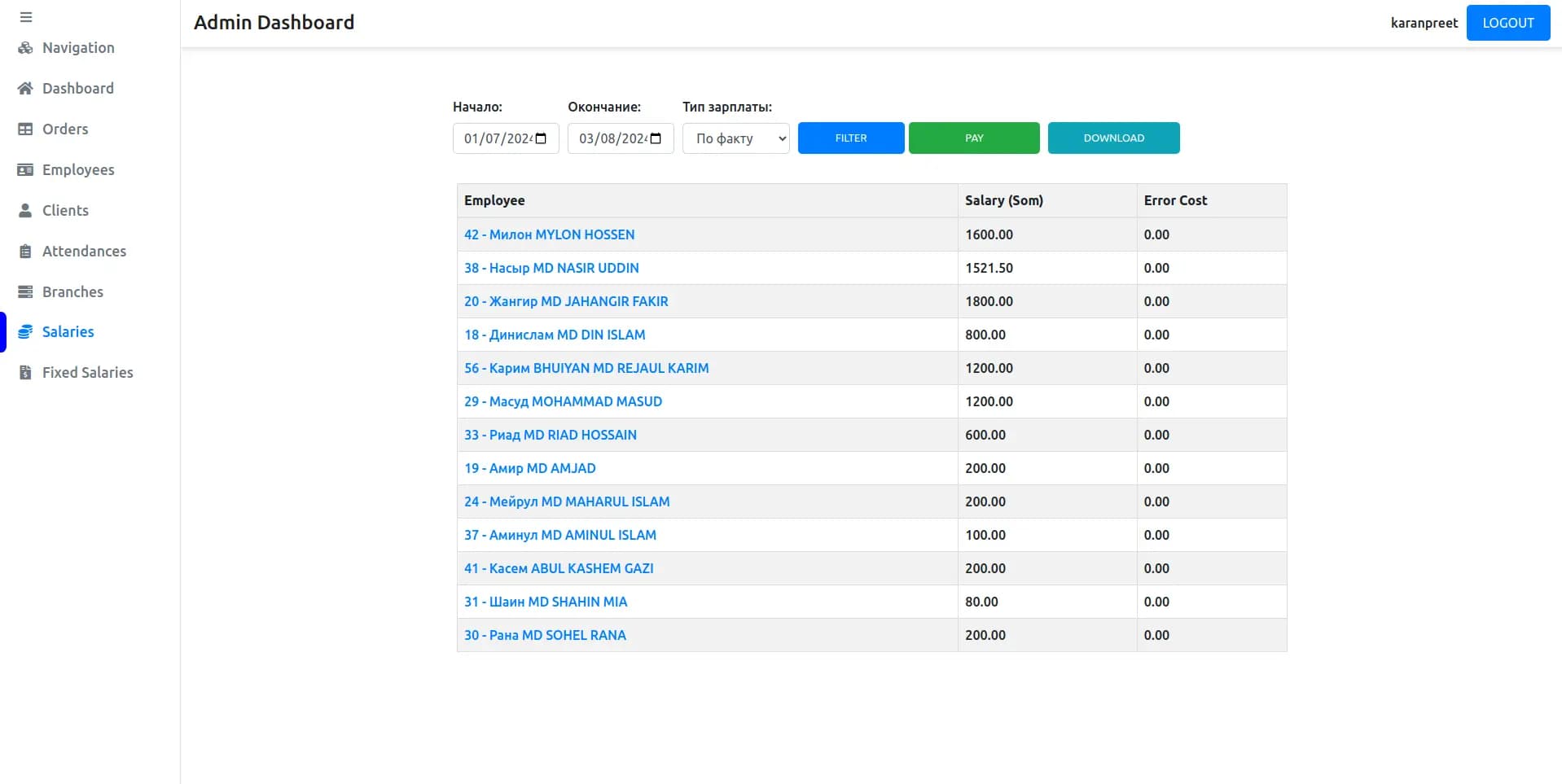Open employee 33 MD RIAD HOSSAIN link
Viewport: 1562px width, 784px height.
551,435
